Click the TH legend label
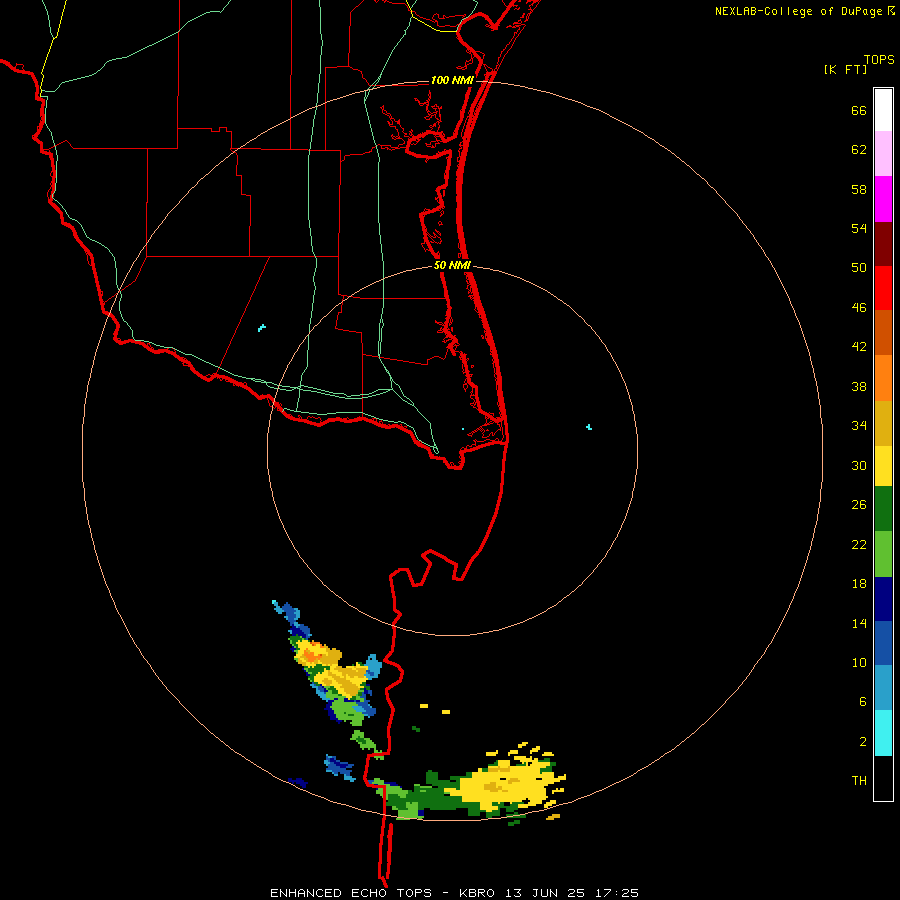 (859, 780)
